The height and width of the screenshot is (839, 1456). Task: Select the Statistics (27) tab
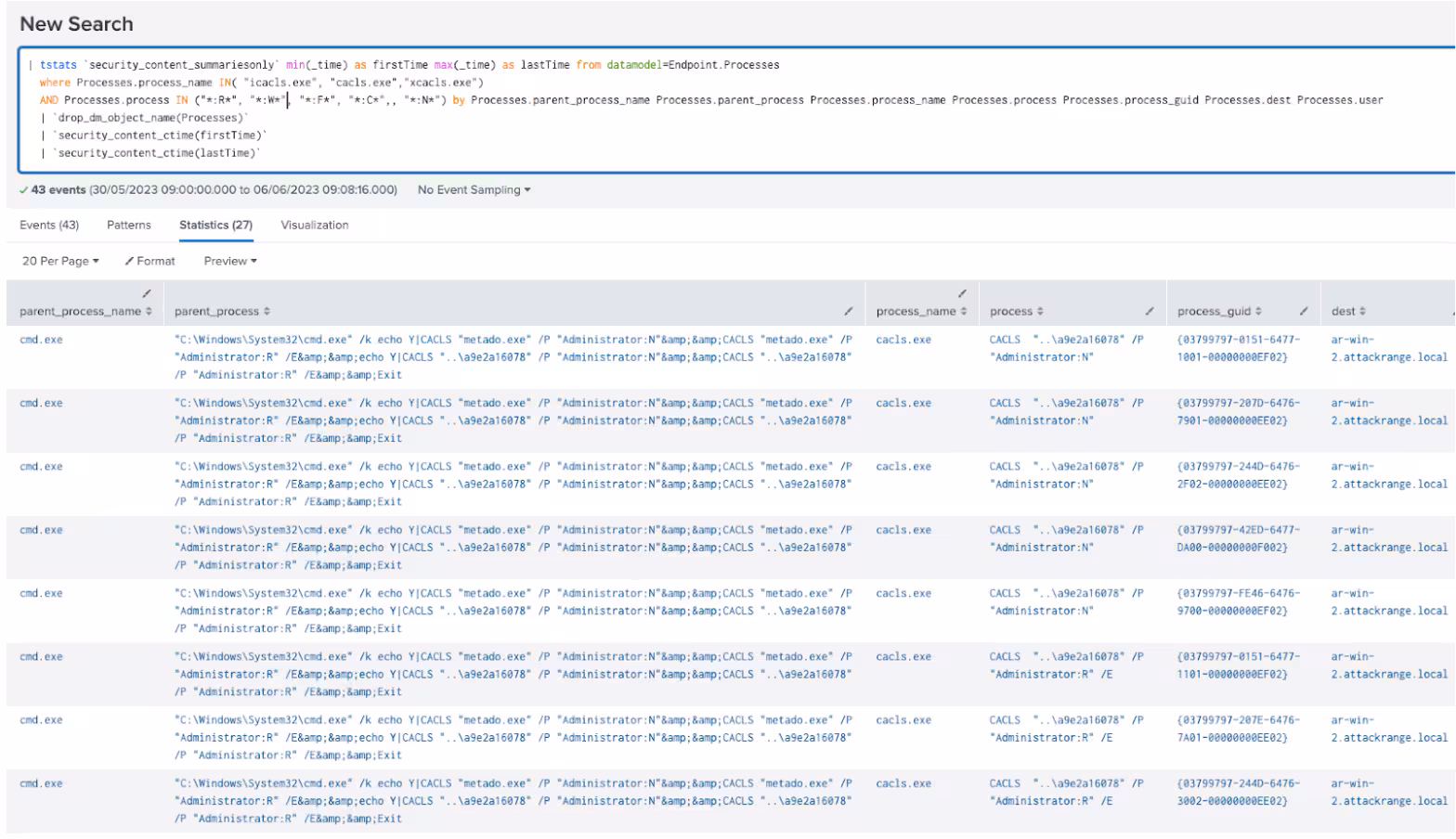215,226
